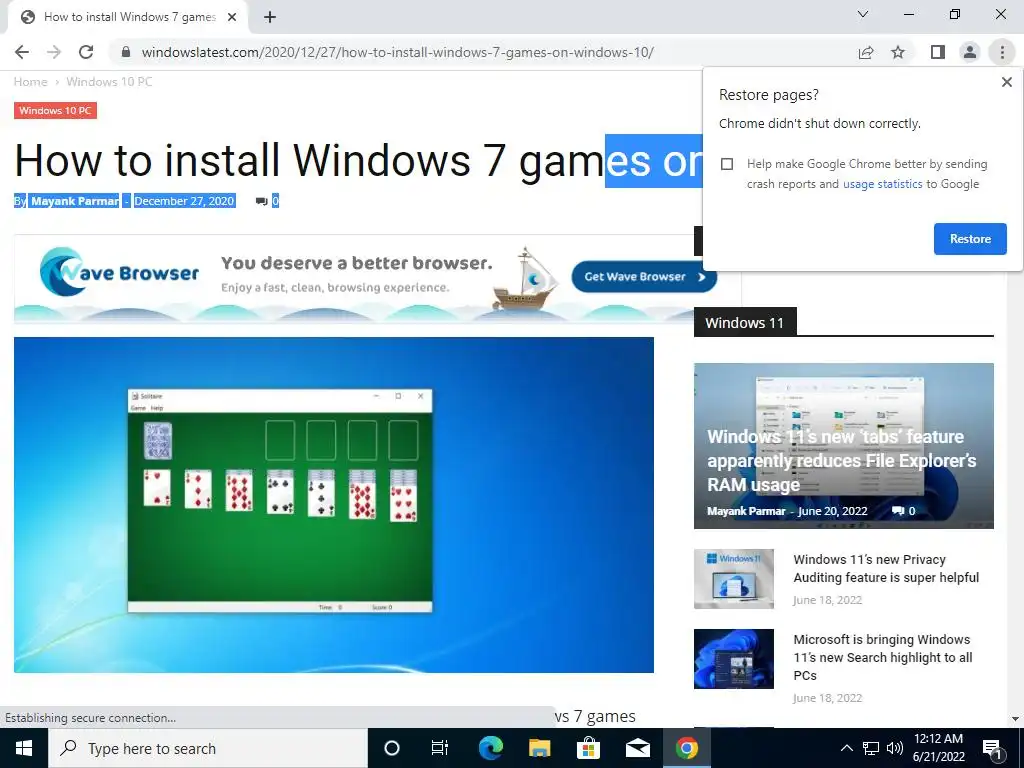
Task: Click the Search highlight article thumbnail
Action: pos(734,659)
